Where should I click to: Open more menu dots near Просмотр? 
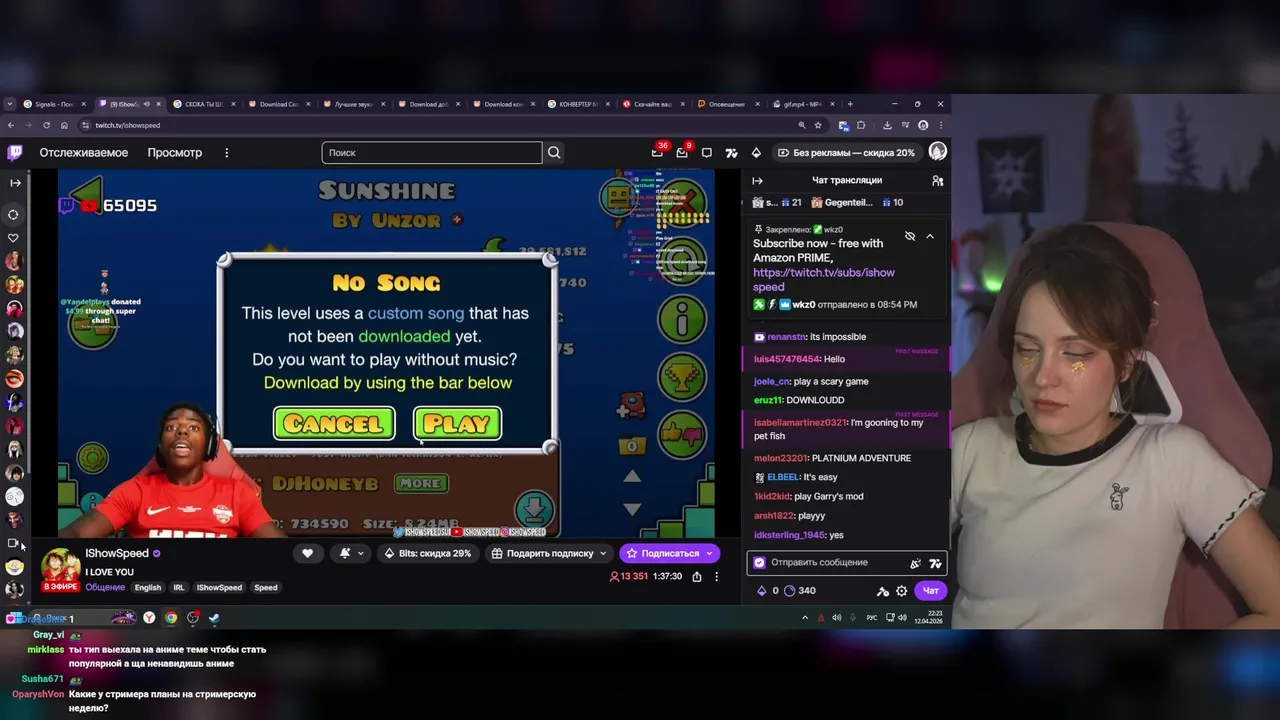[227, 152]
